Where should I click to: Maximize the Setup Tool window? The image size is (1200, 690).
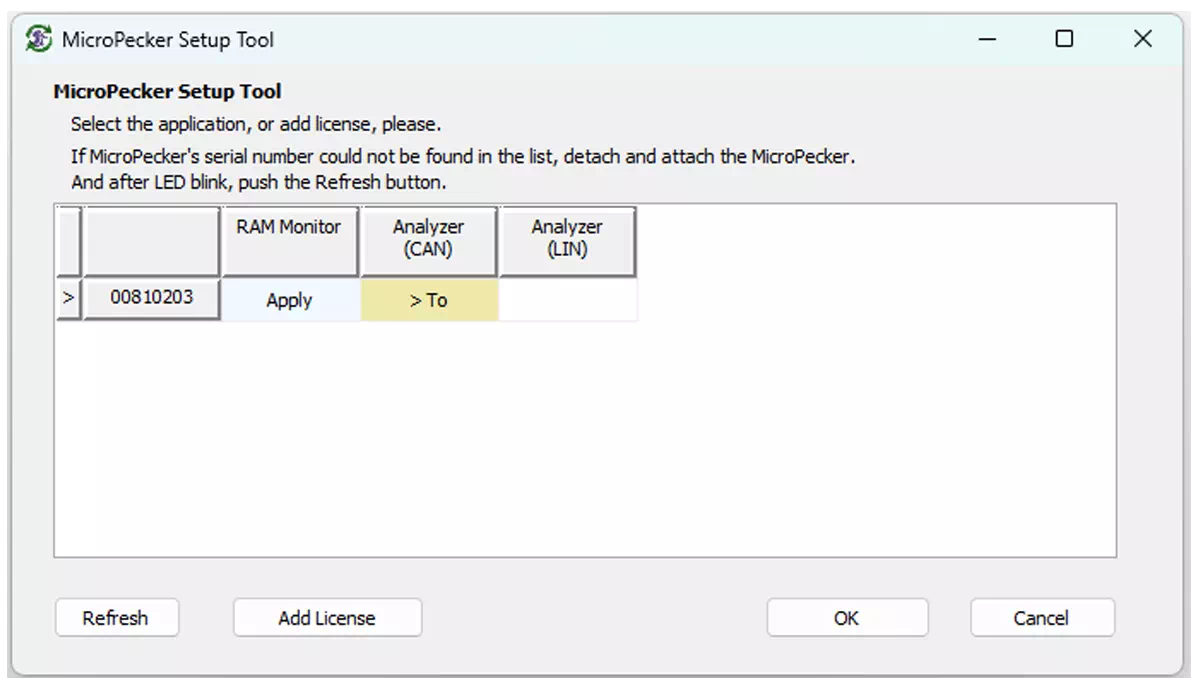pyautogui.click(x=1065, y=40)
